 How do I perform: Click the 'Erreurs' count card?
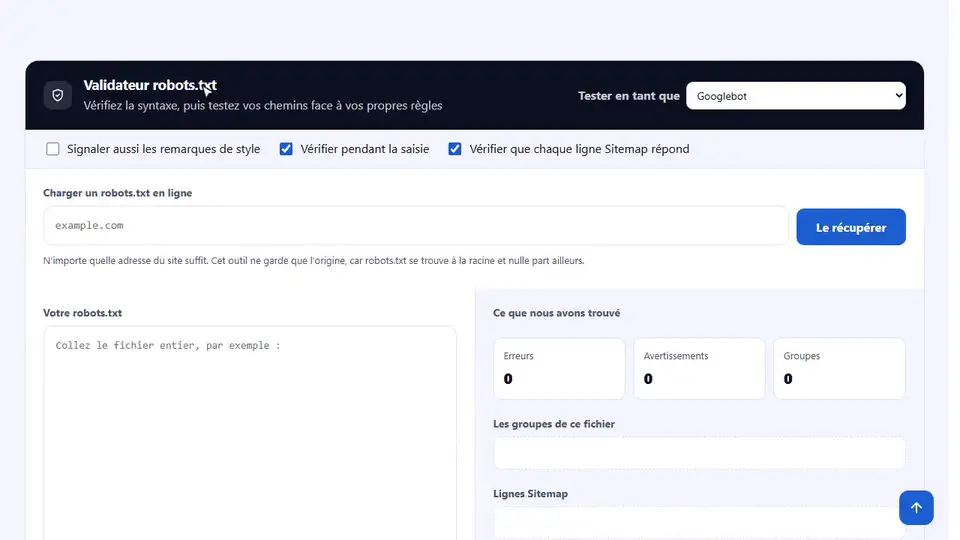click(559, 369)
